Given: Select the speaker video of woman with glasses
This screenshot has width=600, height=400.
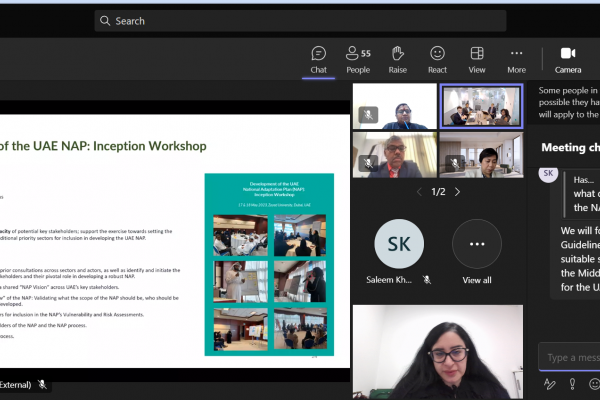Looking at the screenshot, I should tap(438, 349).
